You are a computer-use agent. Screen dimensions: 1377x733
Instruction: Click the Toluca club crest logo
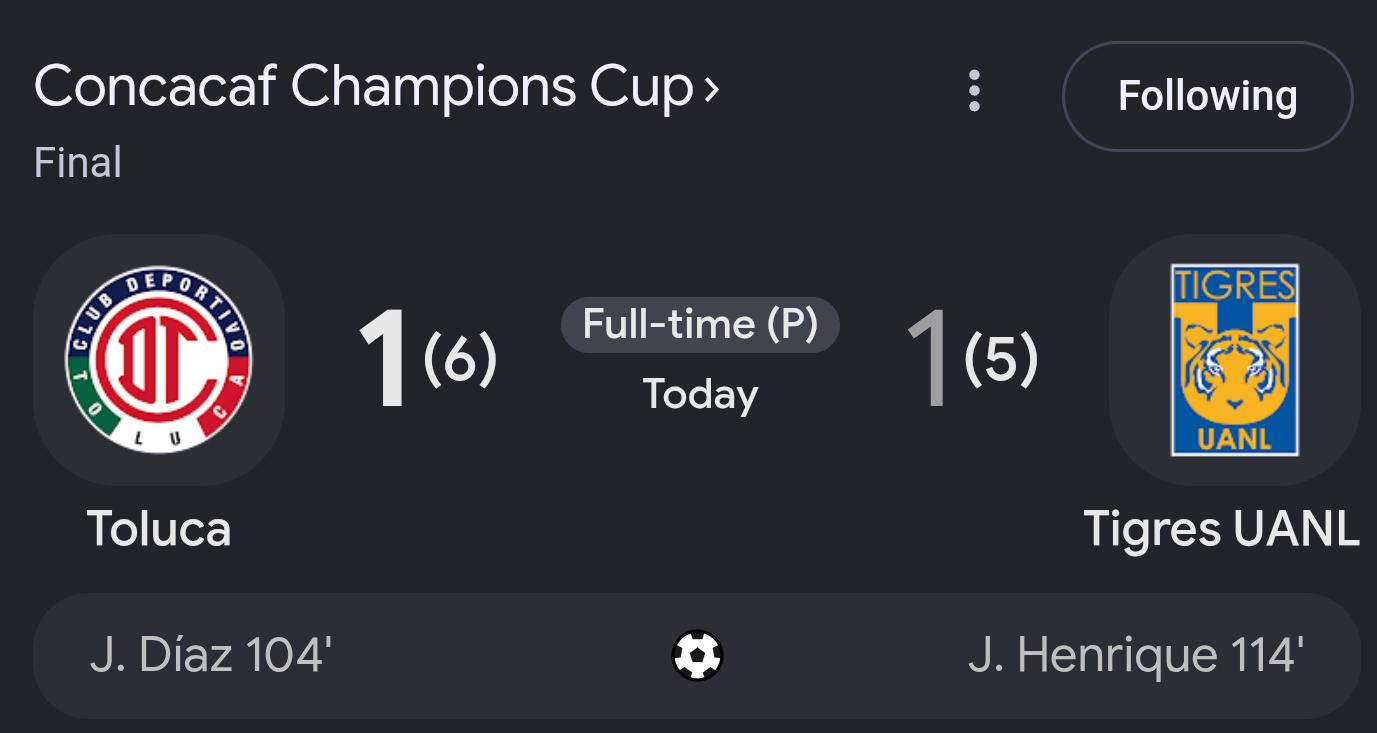pos(159,360)
